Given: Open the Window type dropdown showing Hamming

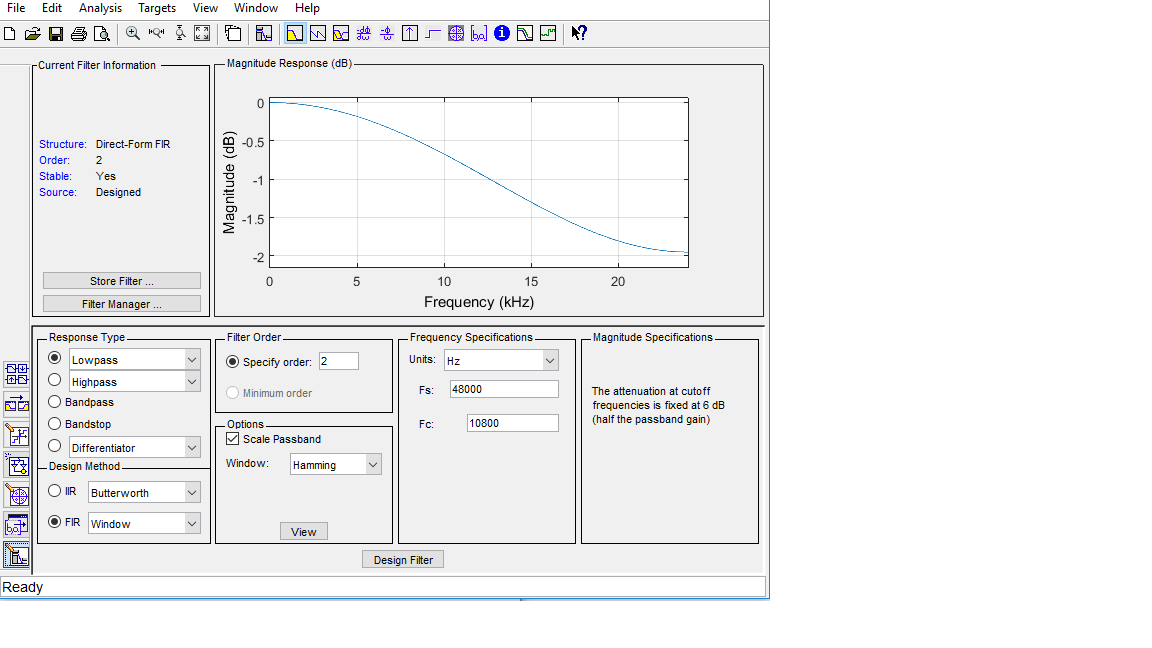Looking at the screenshot, I should 336,465.
